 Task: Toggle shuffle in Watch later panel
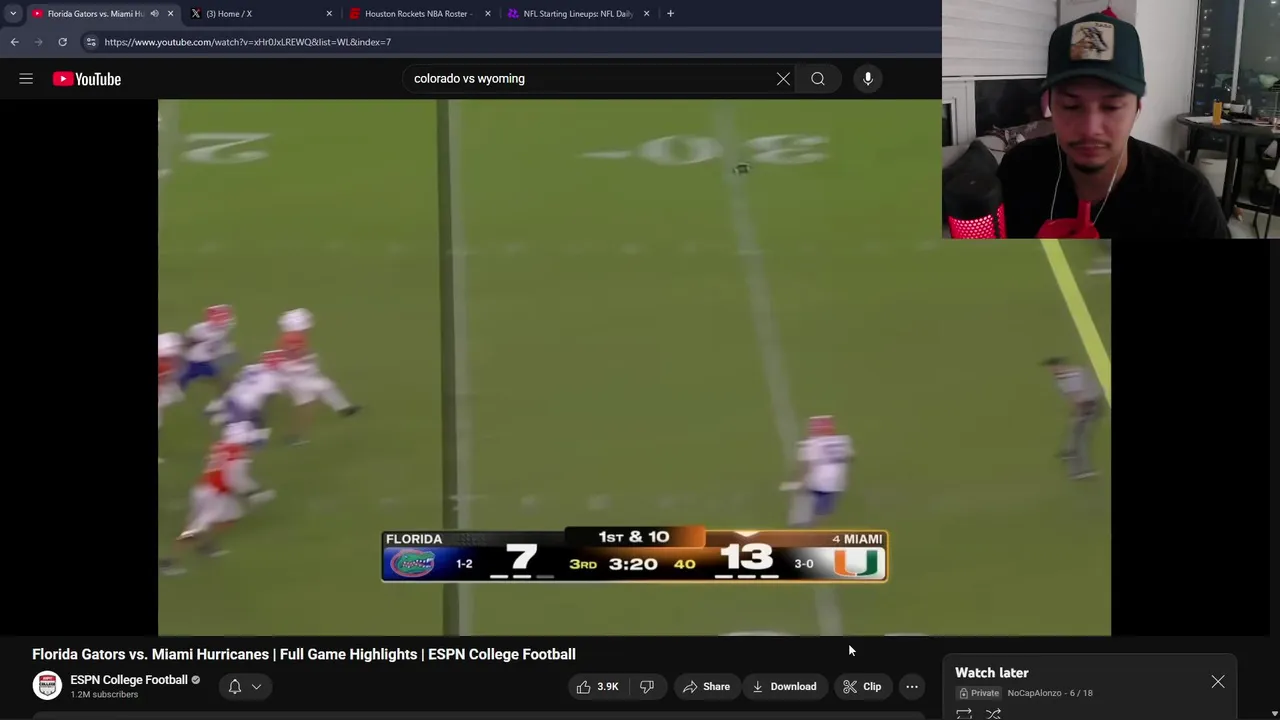pos(994,714)
